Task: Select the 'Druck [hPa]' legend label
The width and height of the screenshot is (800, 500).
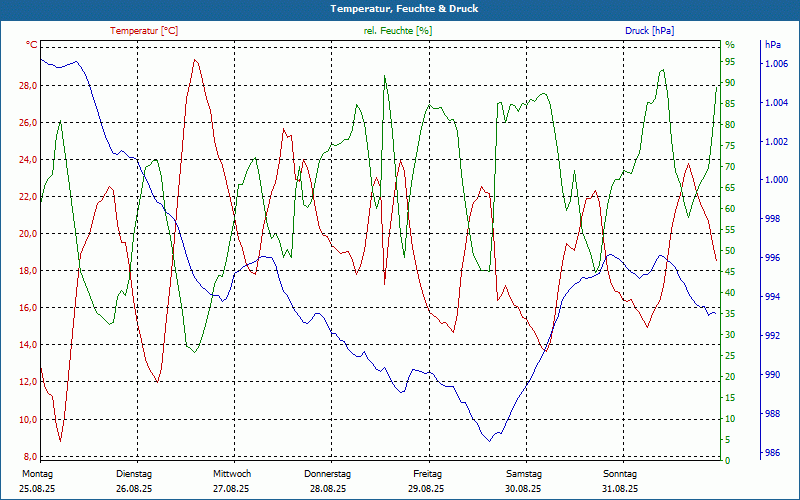Action: pyautogui.click(x=650, y=31)
